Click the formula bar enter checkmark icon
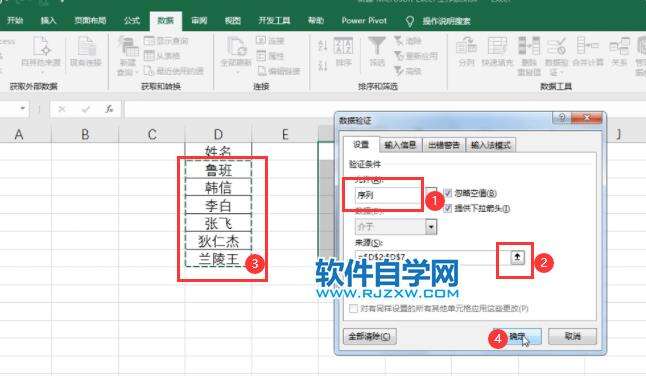 [86, 109]
